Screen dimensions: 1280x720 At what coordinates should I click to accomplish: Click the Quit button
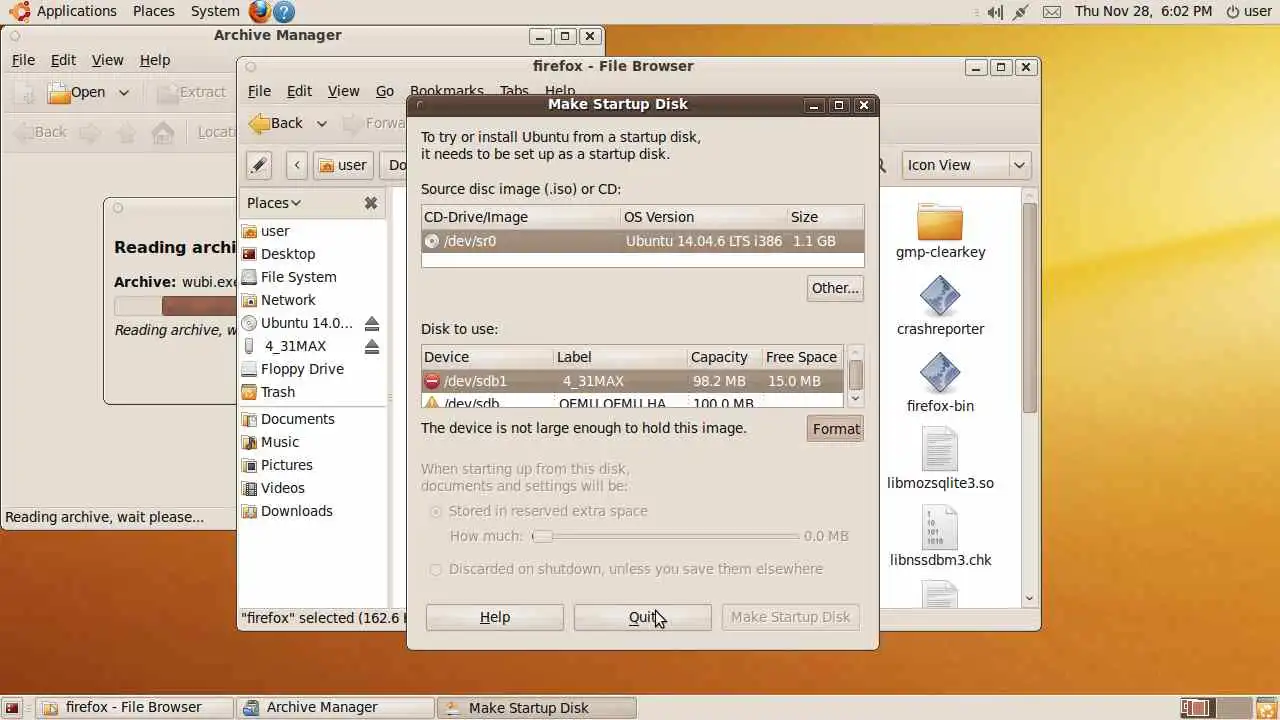(642, 617)
